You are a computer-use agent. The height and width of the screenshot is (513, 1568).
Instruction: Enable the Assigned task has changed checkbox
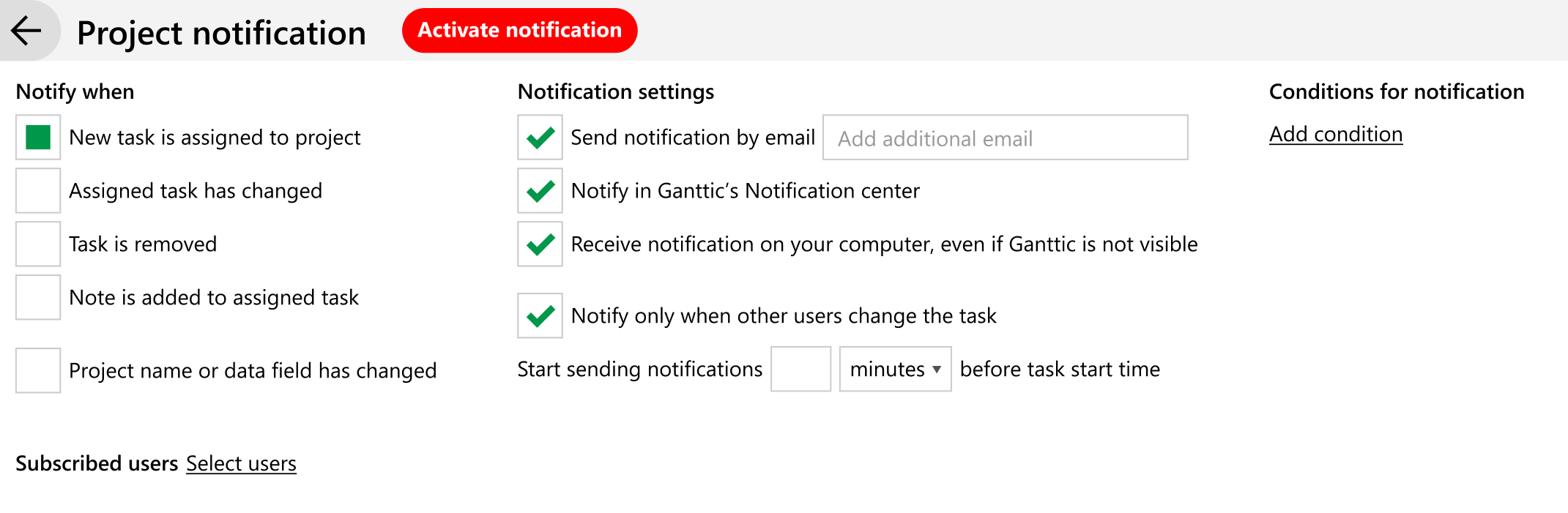pos(37,190)
